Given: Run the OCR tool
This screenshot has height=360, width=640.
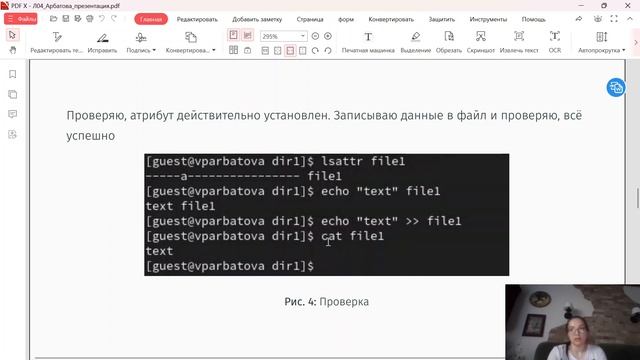Looking at the screenshot, I should coord(555,42).
